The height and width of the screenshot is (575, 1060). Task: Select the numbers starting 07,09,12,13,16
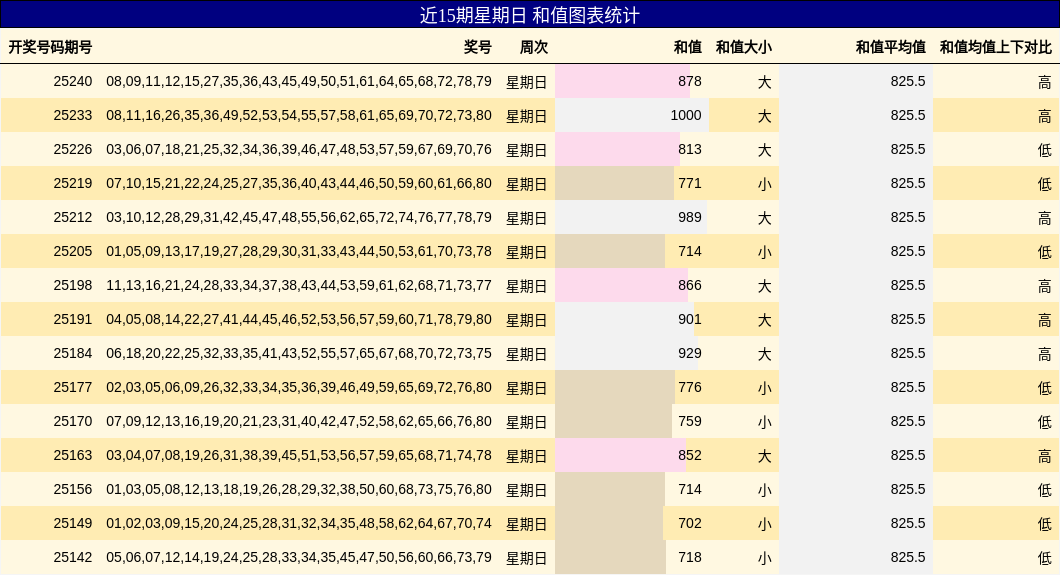299,422
